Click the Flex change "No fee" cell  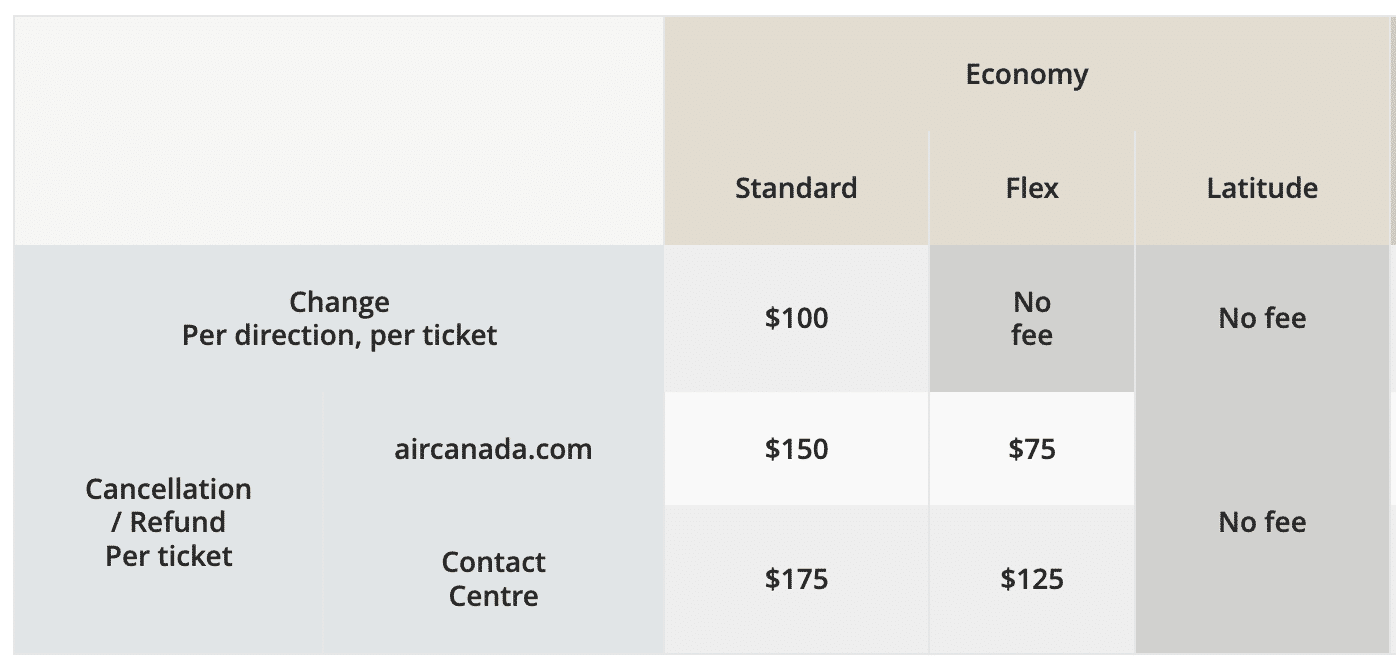[x=1032, y=318]
